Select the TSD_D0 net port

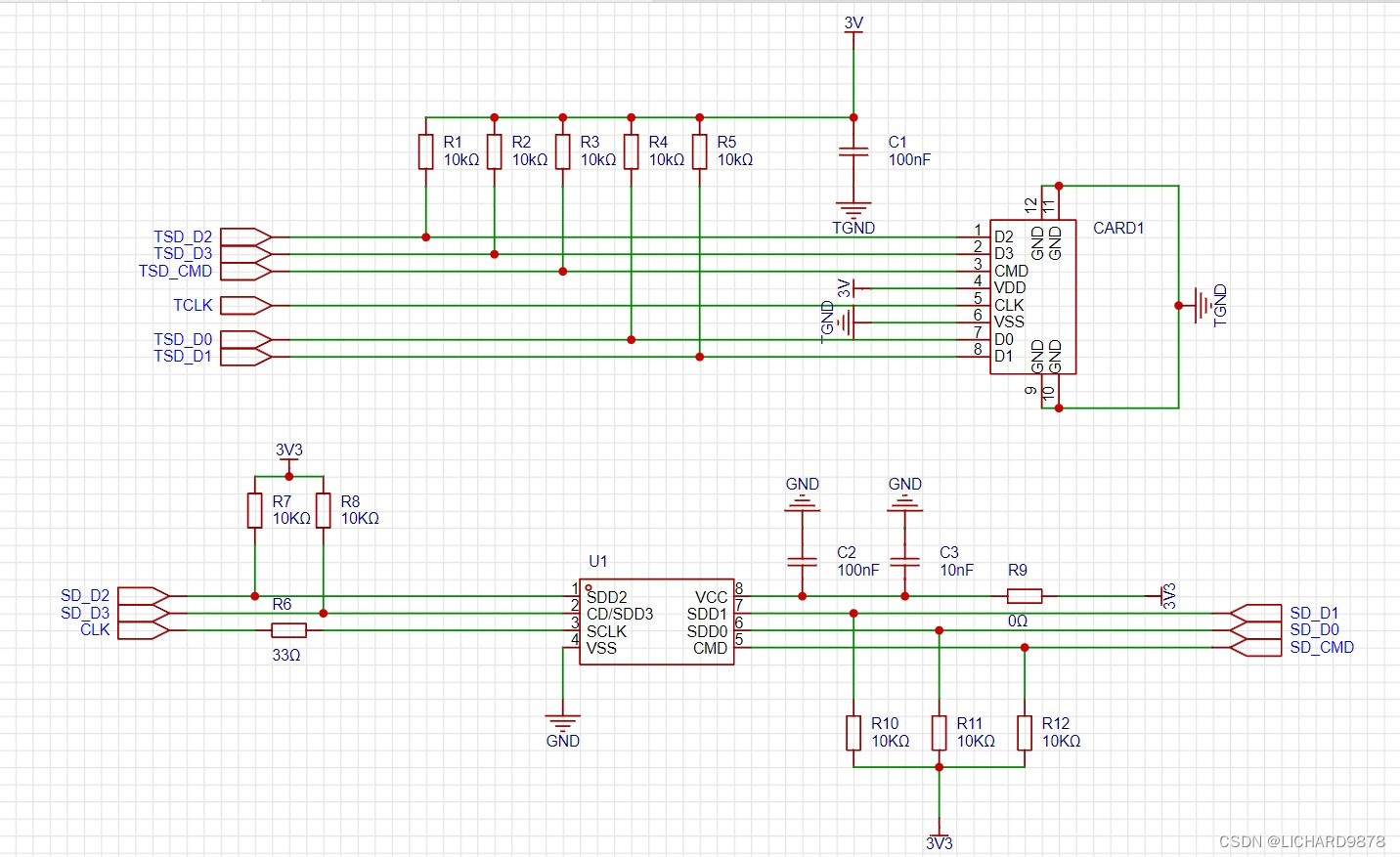245,340
